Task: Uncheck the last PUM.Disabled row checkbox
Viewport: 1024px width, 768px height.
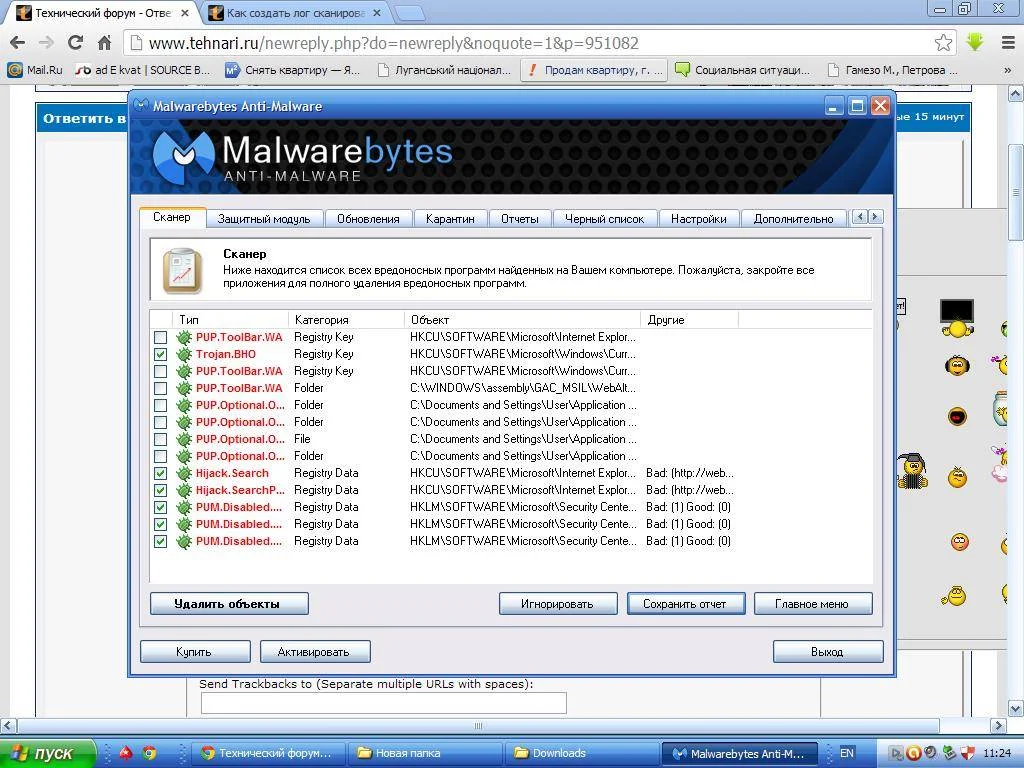Action: point(160,541)
